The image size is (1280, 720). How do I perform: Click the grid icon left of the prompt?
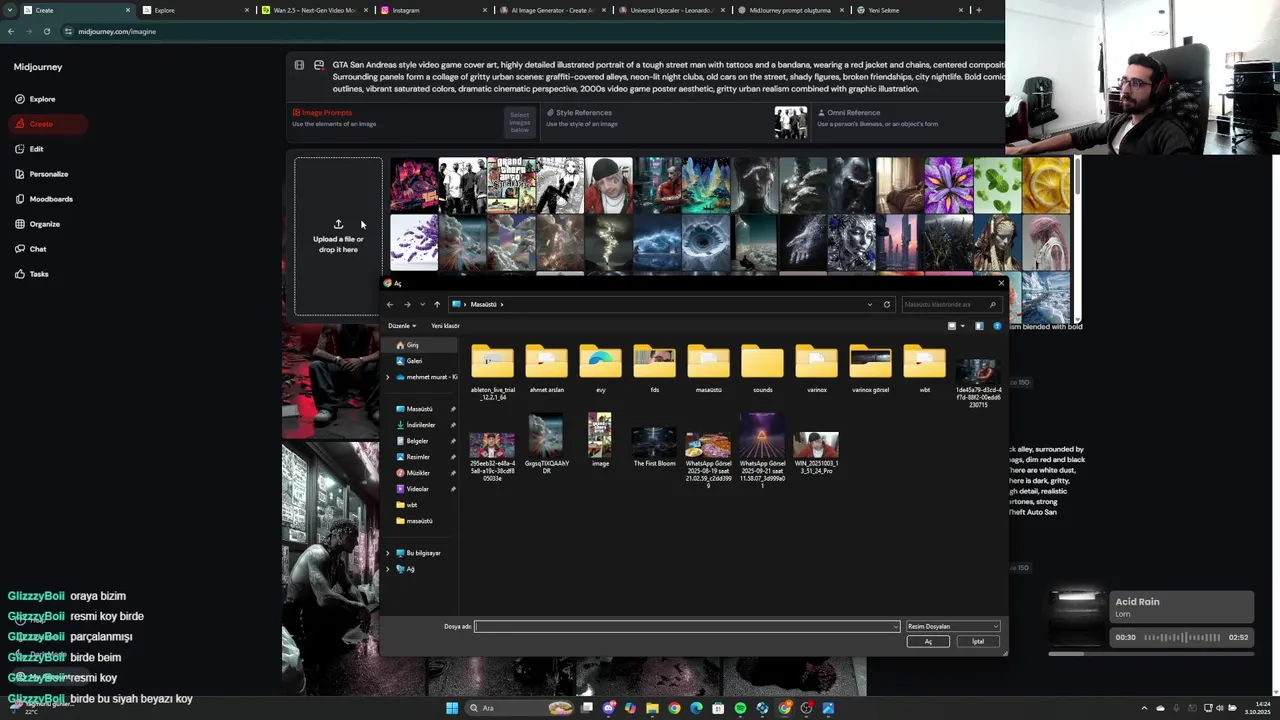tap(299, 65)
